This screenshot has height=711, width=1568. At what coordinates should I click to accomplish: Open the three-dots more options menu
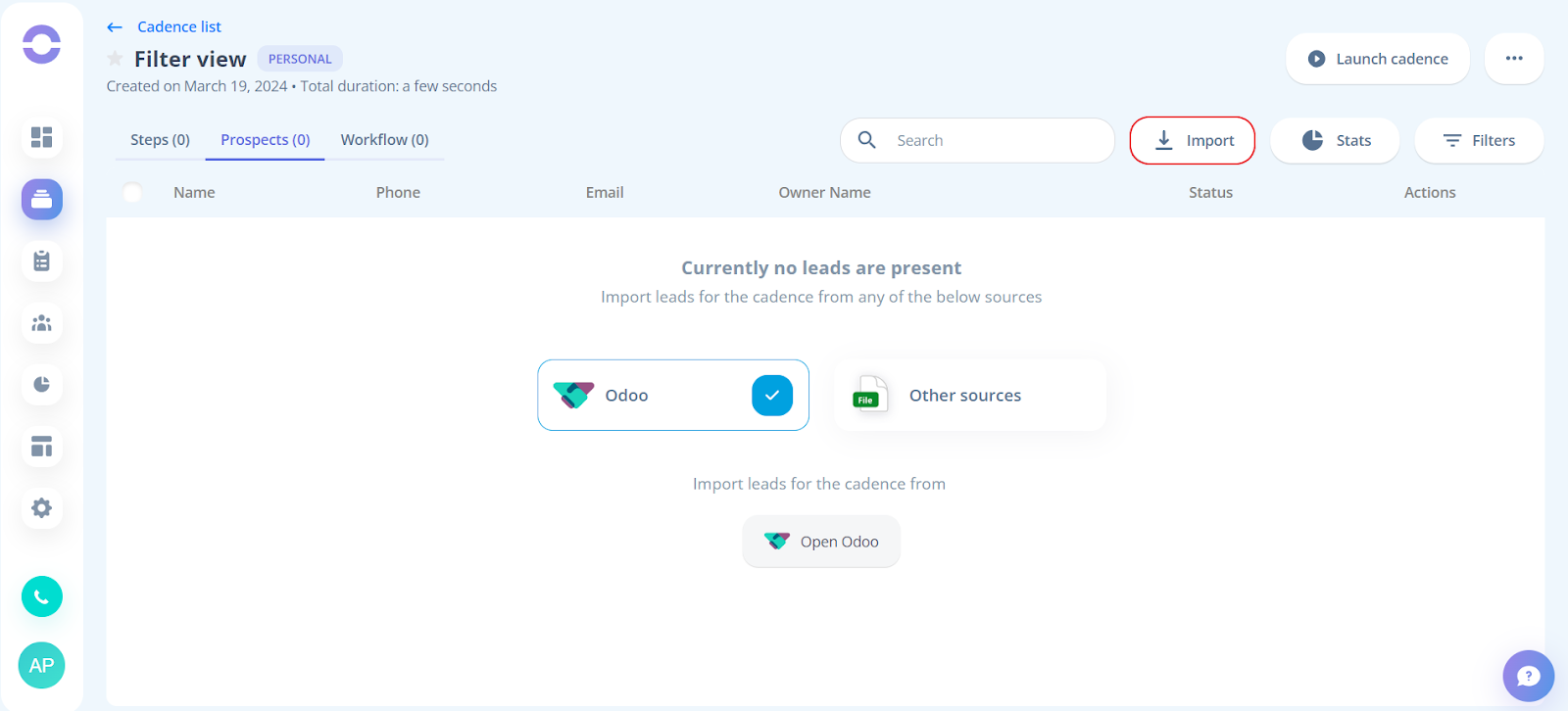coord(1514,59)
